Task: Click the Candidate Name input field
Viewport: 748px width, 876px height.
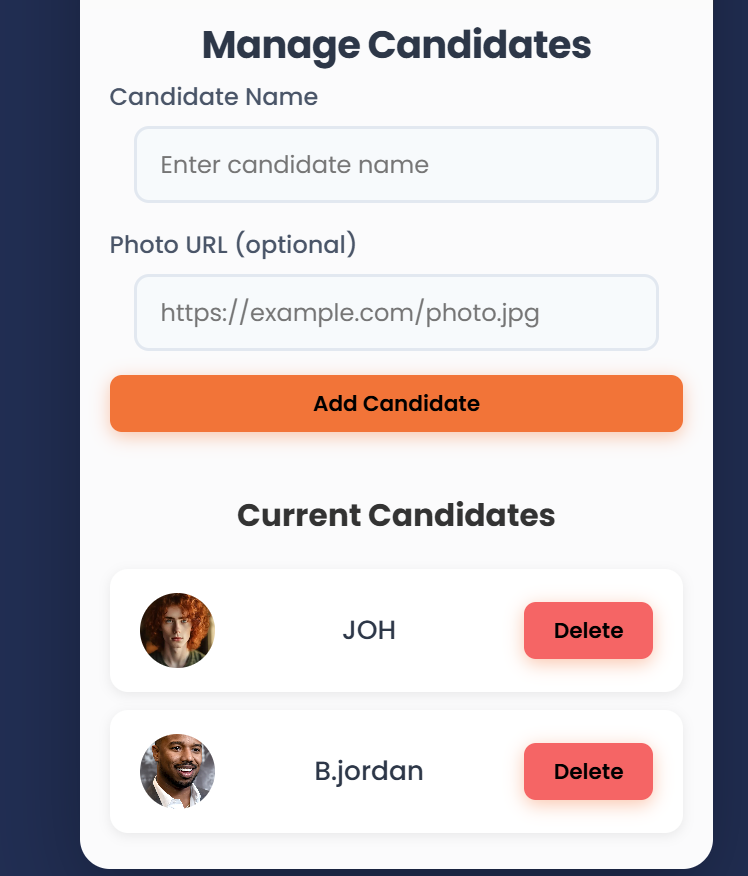Action: [x=396, y=164]
